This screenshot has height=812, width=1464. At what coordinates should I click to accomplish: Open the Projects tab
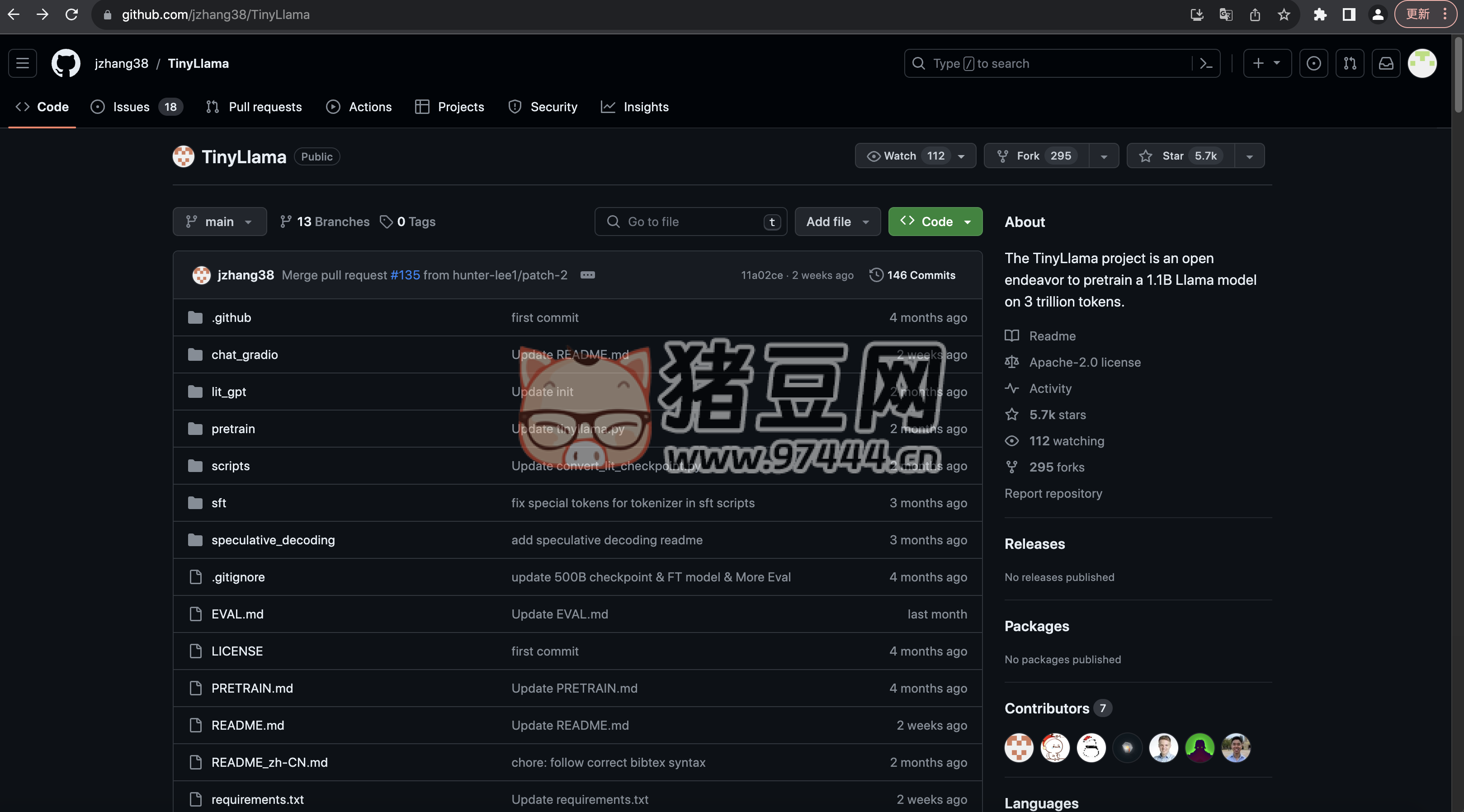point(449,107)
